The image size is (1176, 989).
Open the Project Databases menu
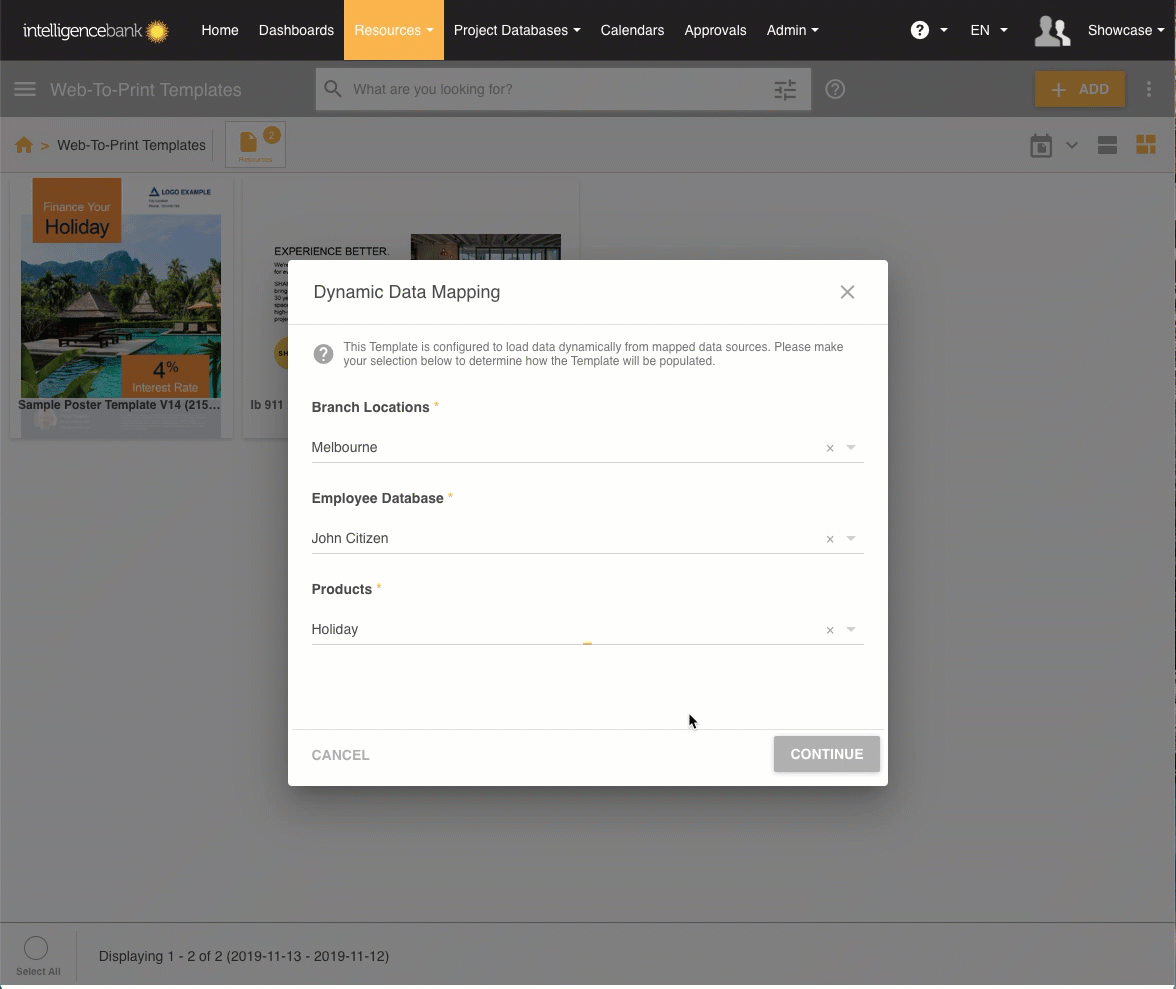tap(516, 30)
